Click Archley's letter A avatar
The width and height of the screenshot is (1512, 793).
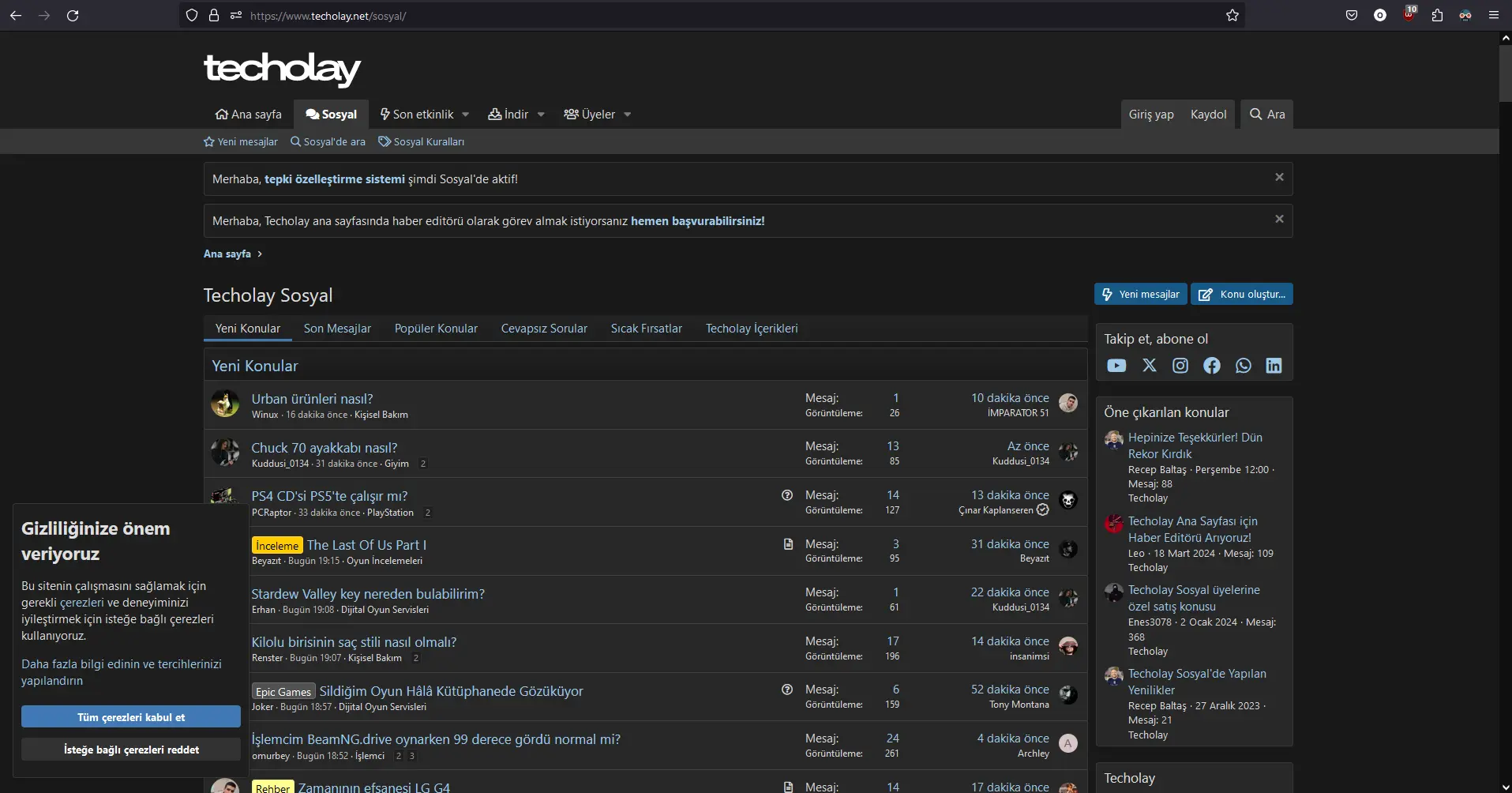1068,744
